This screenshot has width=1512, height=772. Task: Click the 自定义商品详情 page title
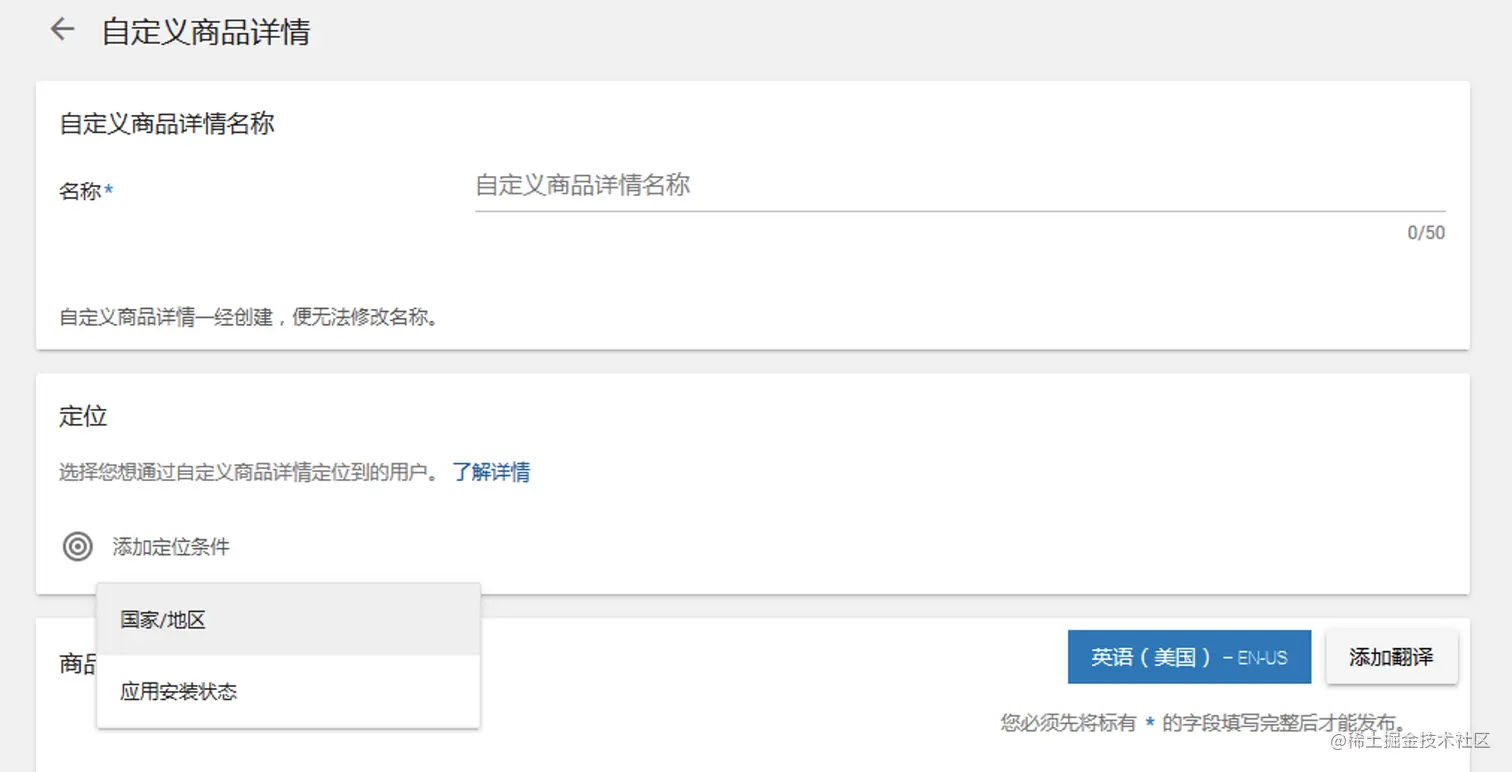[x=206, y=31]
